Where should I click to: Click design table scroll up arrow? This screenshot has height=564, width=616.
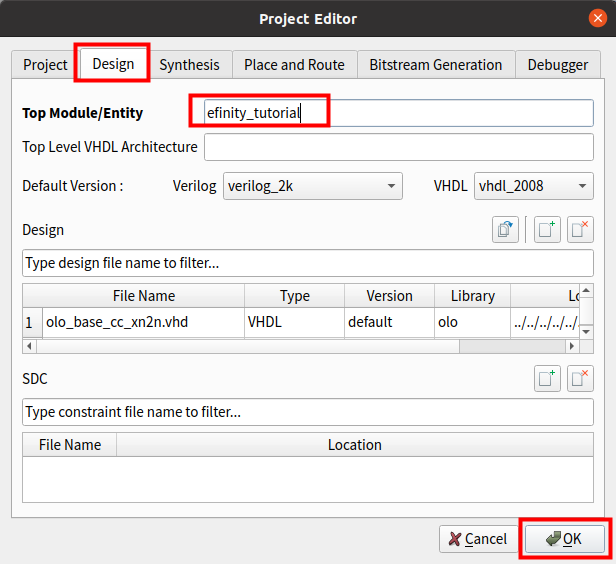click(586, 291)
